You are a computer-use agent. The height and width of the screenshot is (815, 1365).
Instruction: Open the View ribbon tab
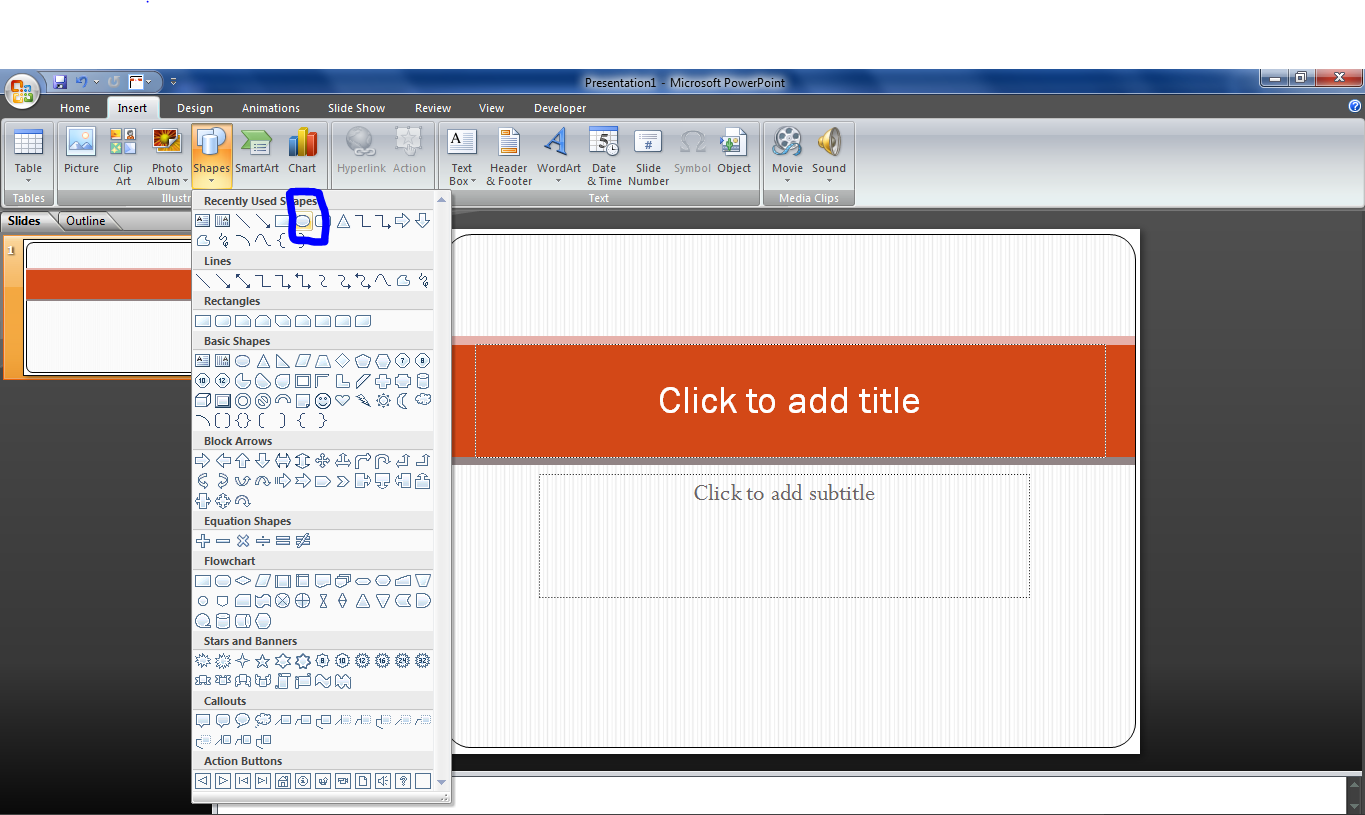pyautogui.click(x=491, y=108)
